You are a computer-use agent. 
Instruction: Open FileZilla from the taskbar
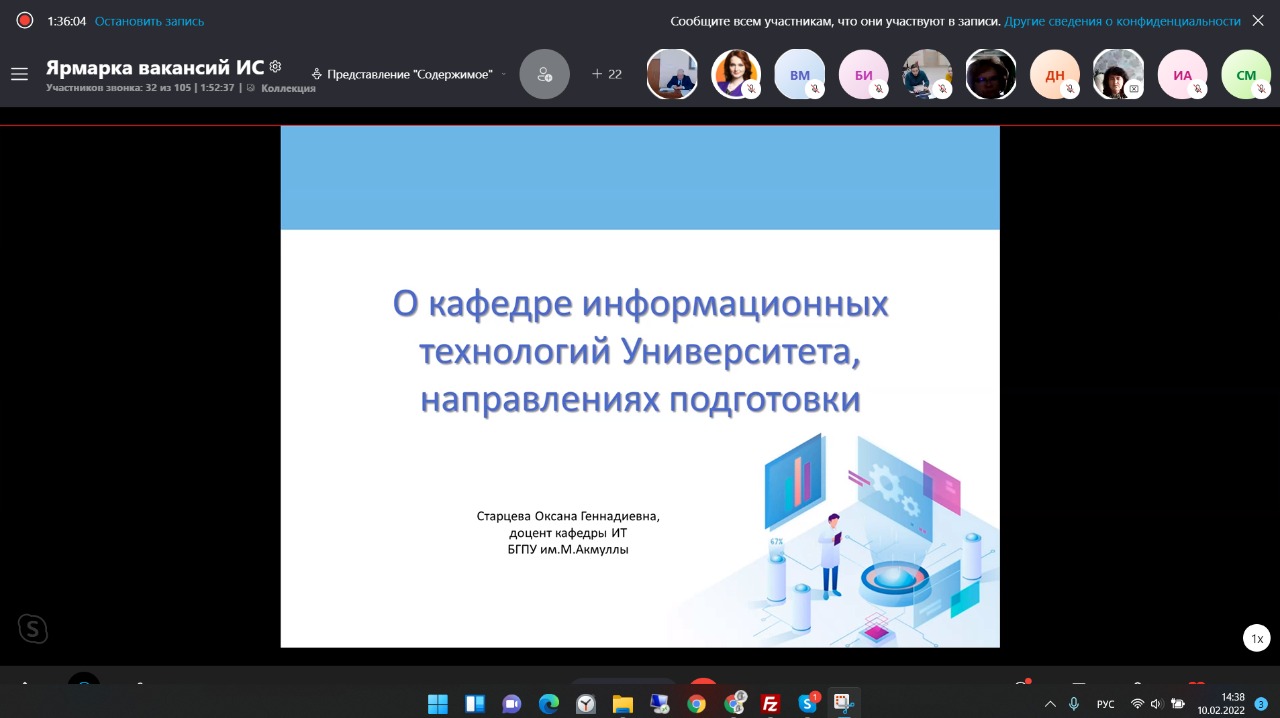click(770, 704)
